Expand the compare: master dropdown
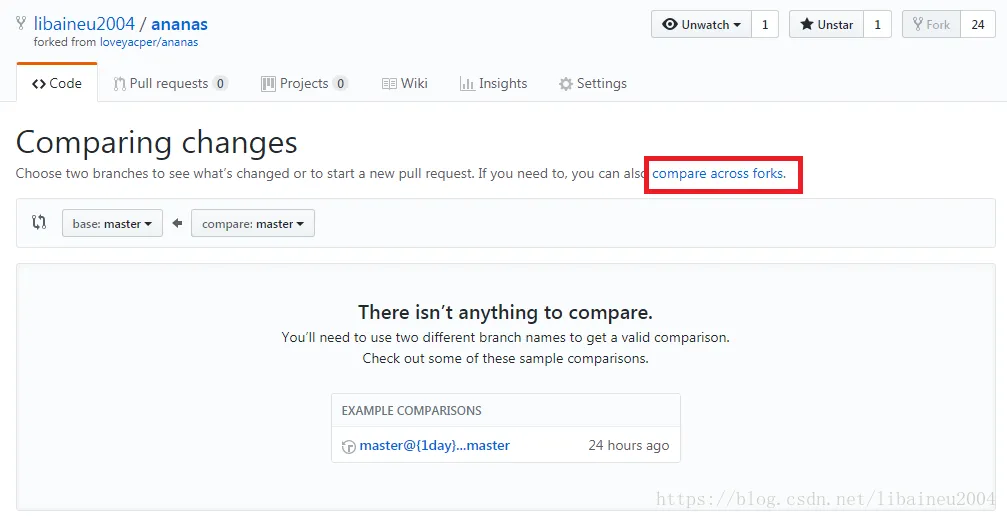The image size is (1007, 519). (253, 224)
